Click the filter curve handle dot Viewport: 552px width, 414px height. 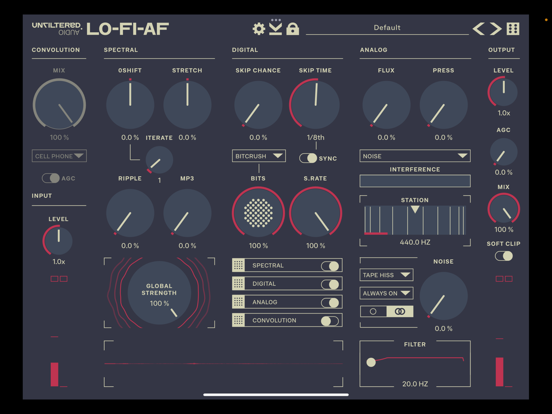click(371, 362)
